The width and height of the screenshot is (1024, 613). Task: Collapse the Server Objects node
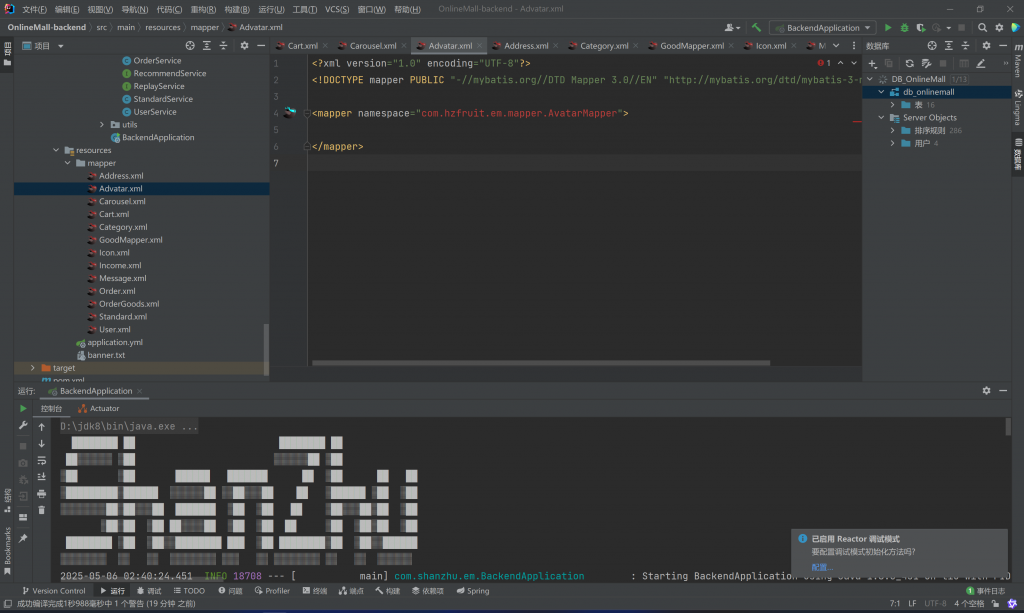(880, 118)
